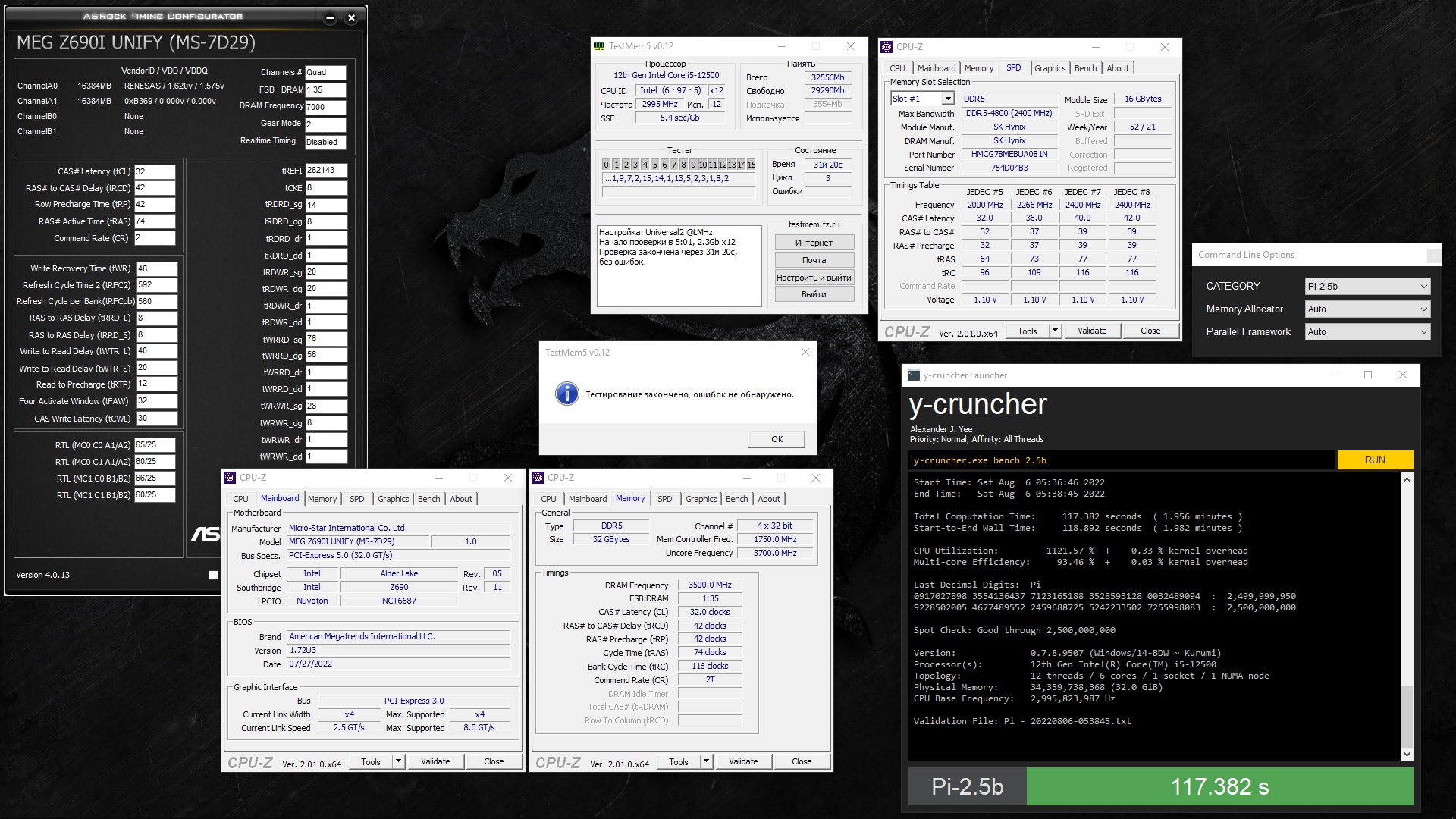Open Graphics tab in CPU-Z Memory window
The height and width of the screenshot is (819, 1456).
click(x=701, y=499)
